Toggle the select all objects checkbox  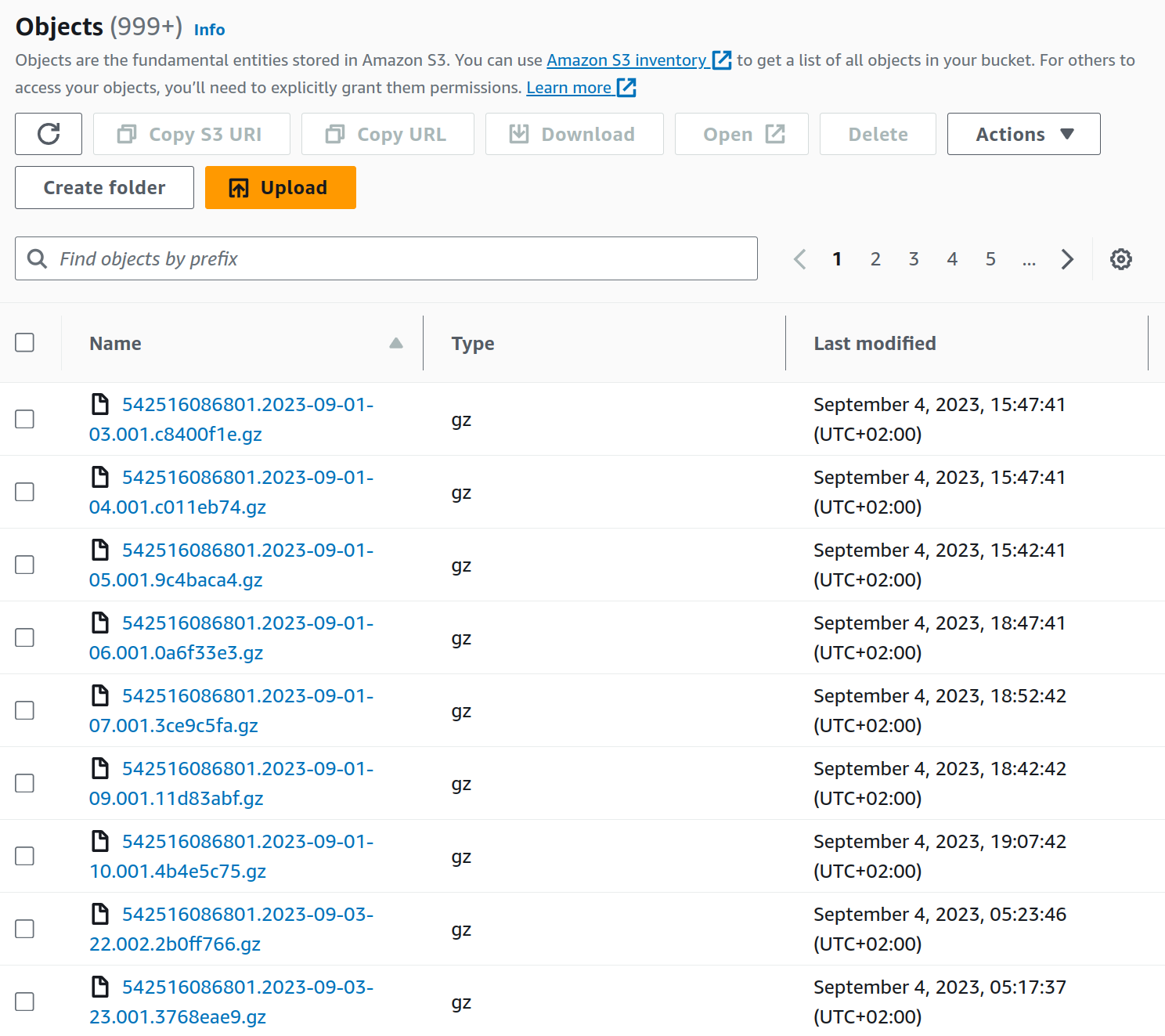[x=25, y=343]
